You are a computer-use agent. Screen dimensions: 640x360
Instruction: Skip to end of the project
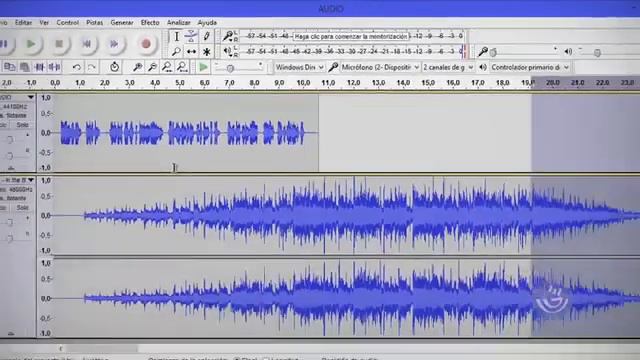tap(114, 44)
